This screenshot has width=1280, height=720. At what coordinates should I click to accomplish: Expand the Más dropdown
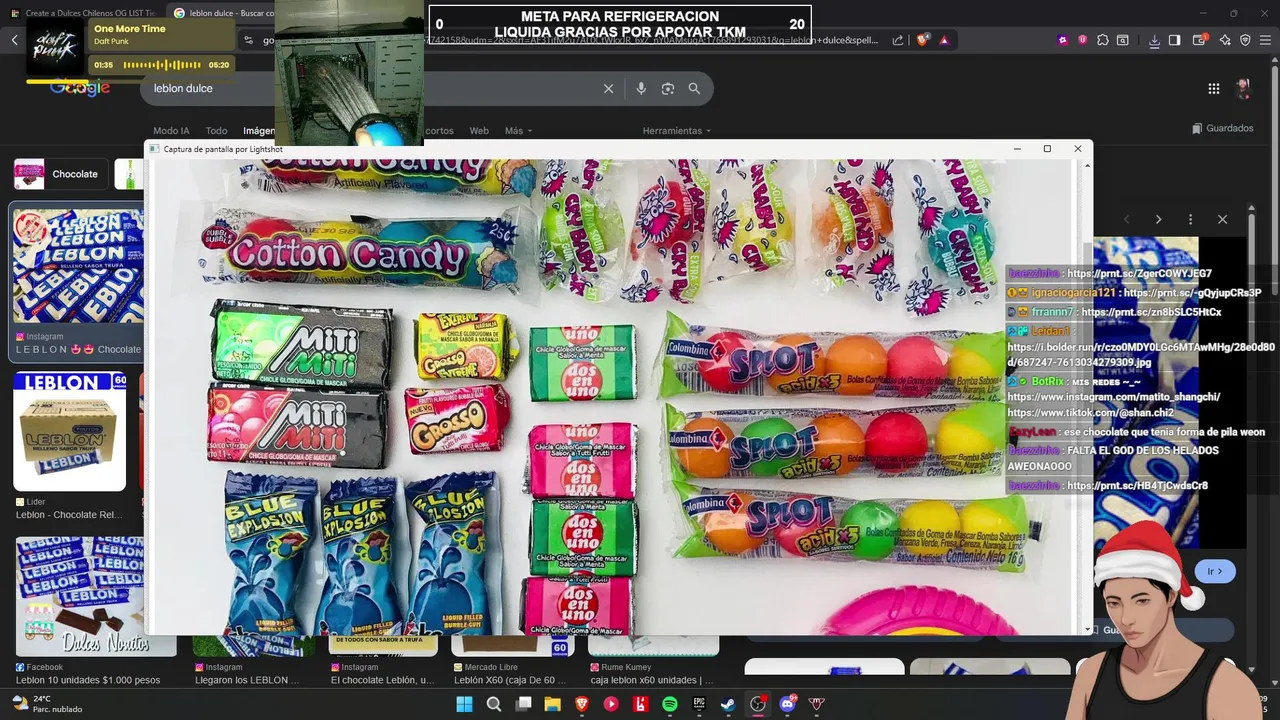click(518, 131)
